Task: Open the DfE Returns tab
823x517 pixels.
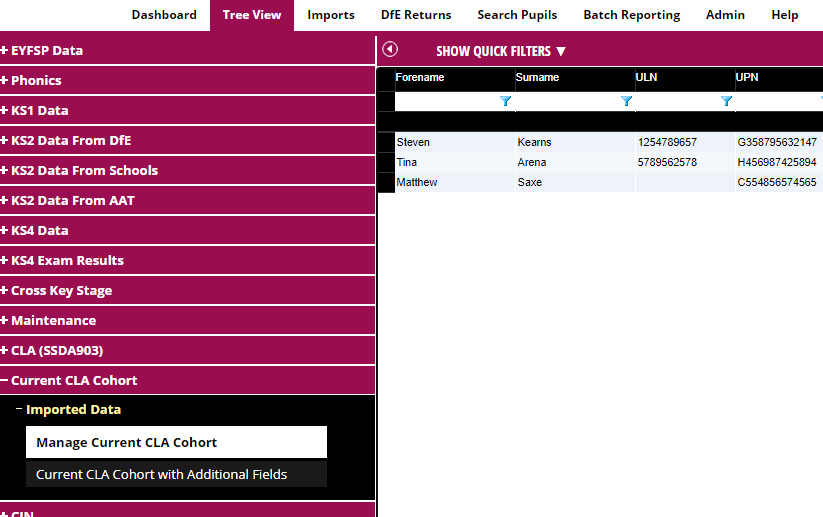Action: pyautogui.click(x=416, y=15)
